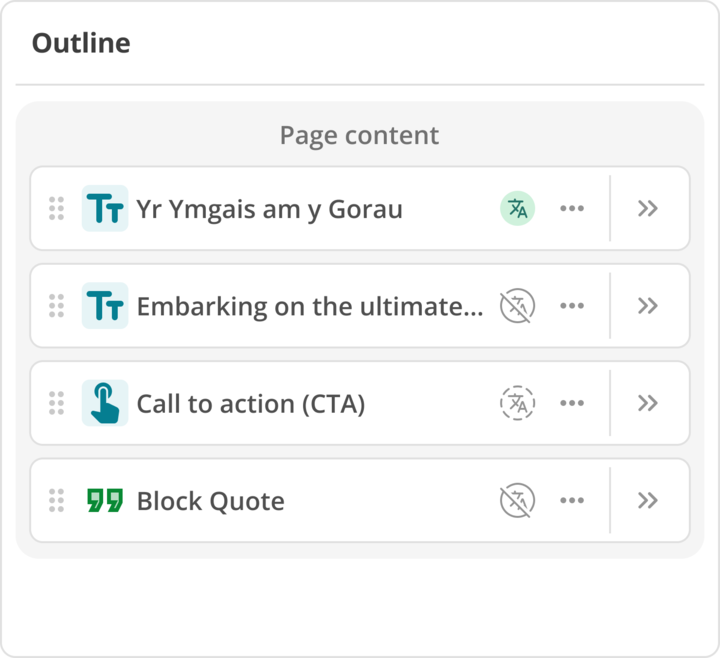This screenshot has width=720, height=658.
Task: Toggle the green translation icon on Yr Ymgais
Action: coord(517,208)
